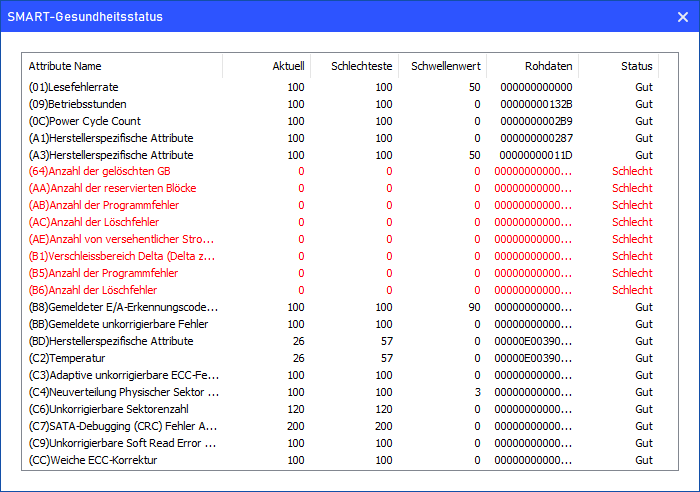700x492 pixels.
Task: Click threshold value 3 in row (C4)
Action: [478, 392]
